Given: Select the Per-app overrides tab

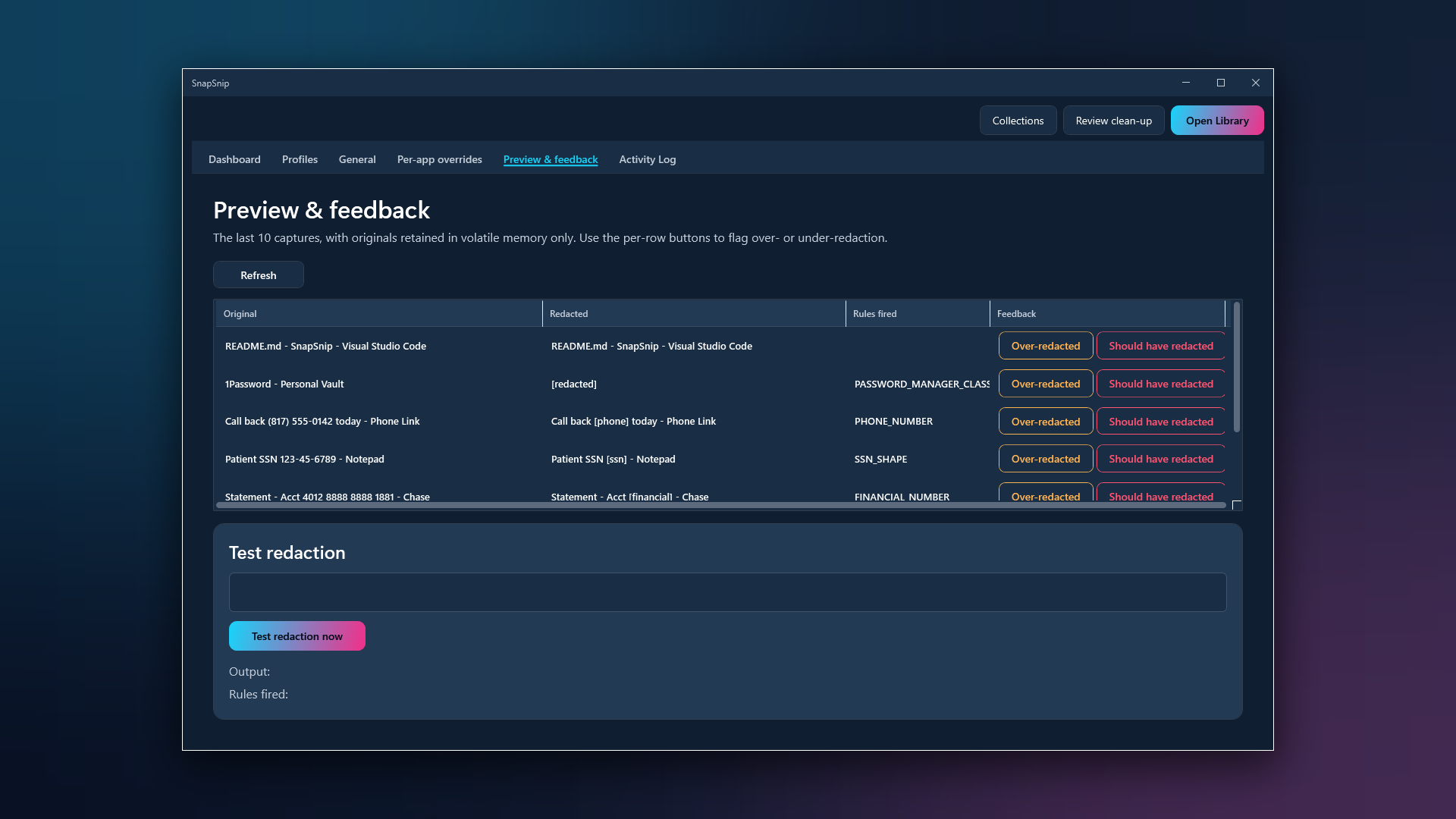Looking at the screenshot, I should coord(440,159).
